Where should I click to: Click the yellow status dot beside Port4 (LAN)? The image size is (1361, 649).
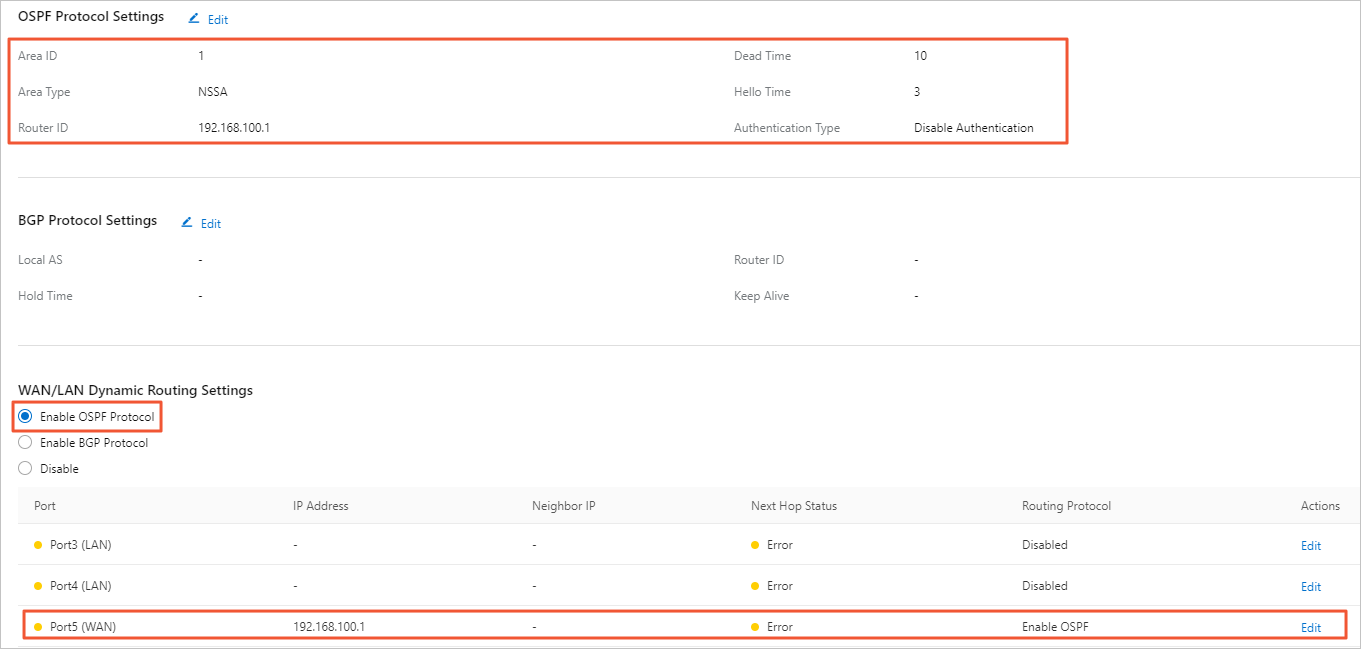coord(38,586)
